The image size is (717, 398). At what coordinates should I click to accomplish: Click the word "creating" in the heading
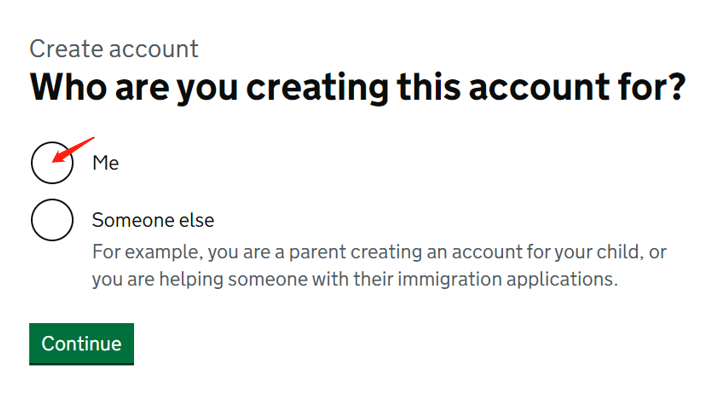pyautogui.click(x=318, y=87)
